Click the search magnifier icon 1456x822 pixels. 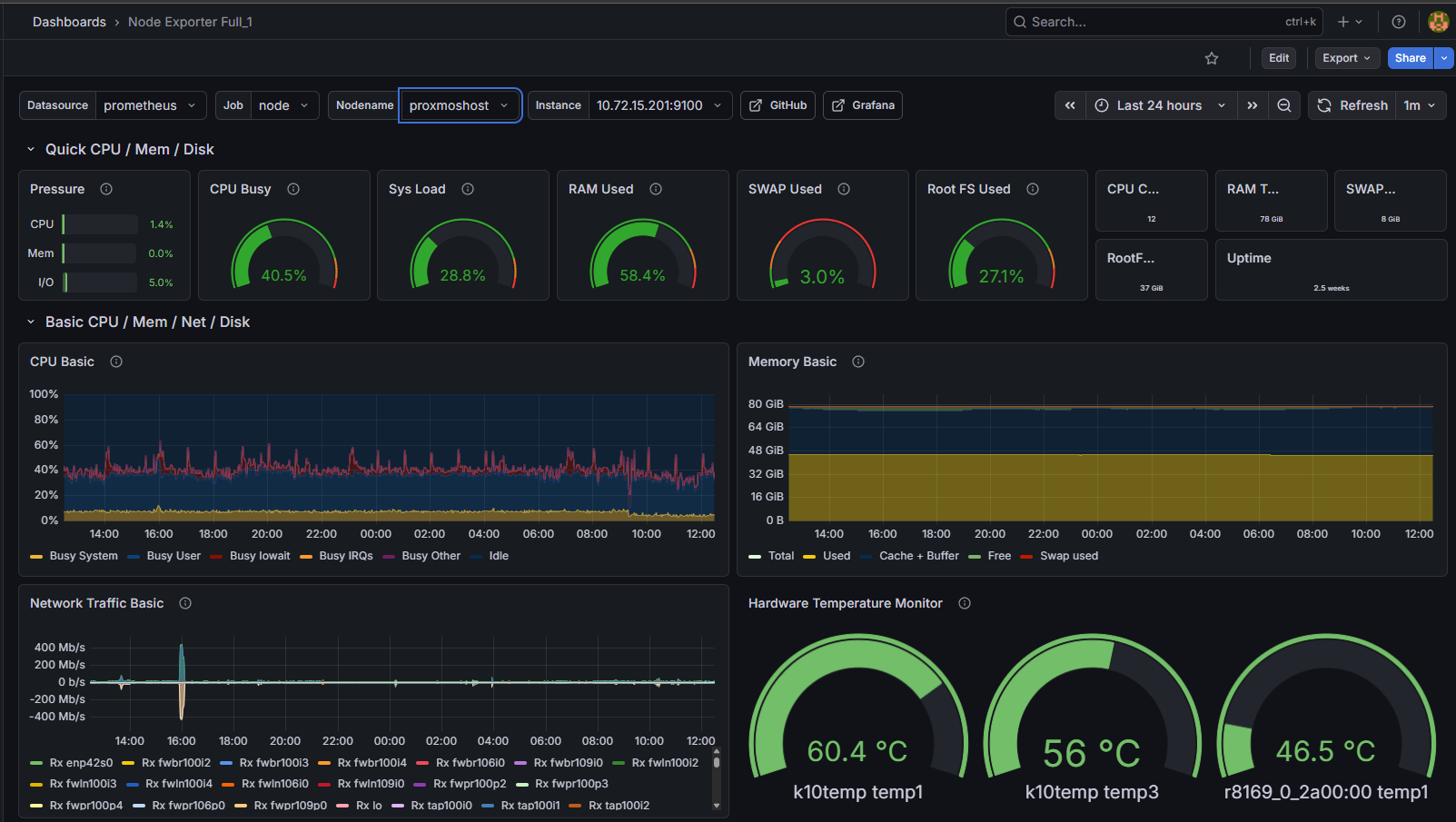click(1020, 22)
